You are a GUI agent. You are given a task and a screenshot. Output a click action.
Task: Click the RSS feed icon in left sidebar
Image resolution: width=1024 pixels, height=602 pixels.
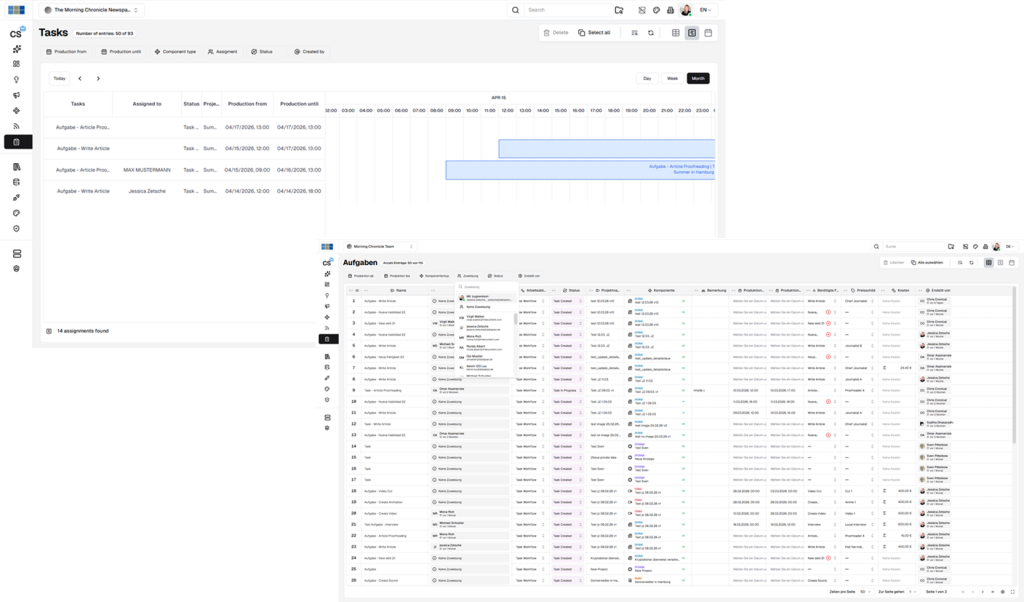click(16, 126)
